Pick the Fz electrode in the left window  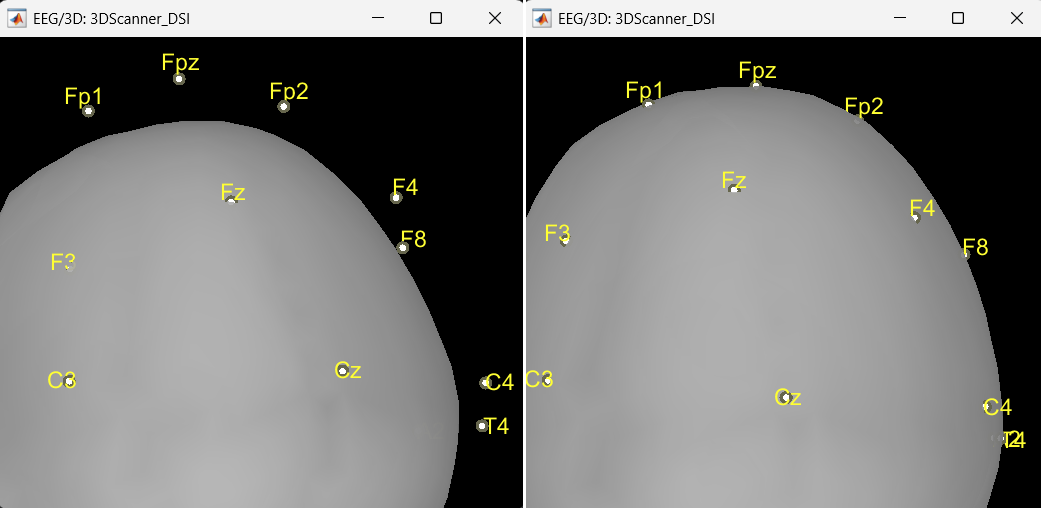pyautogui.click(x=231, y=201)
